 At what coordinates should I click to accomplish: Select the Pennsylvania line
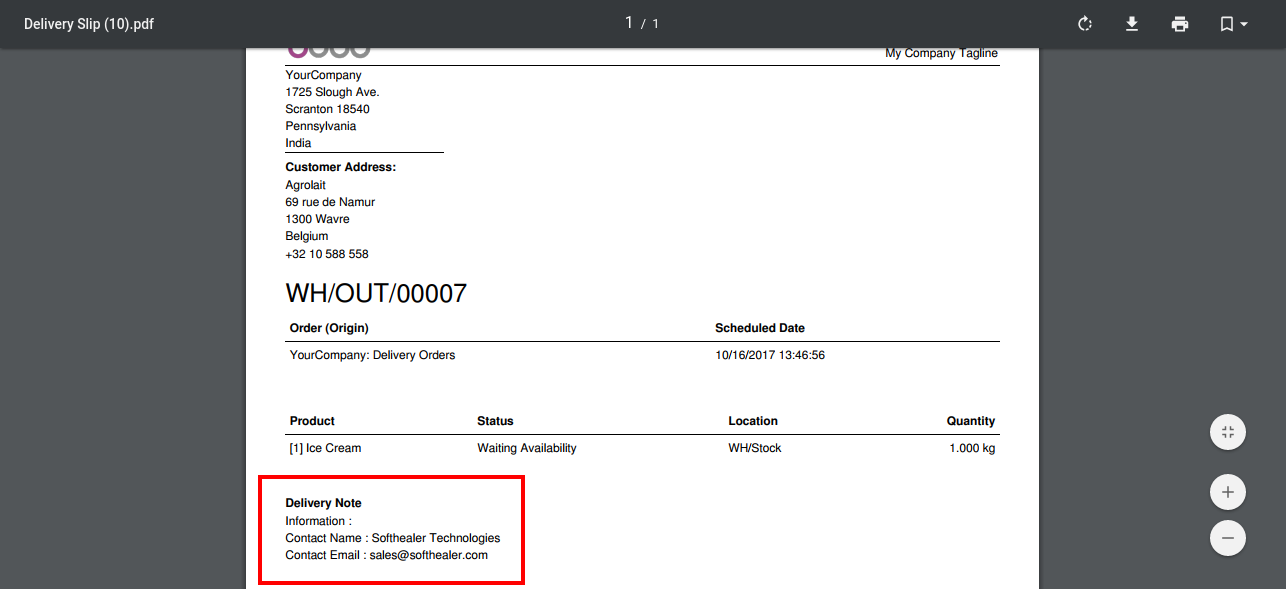[321, 126]
